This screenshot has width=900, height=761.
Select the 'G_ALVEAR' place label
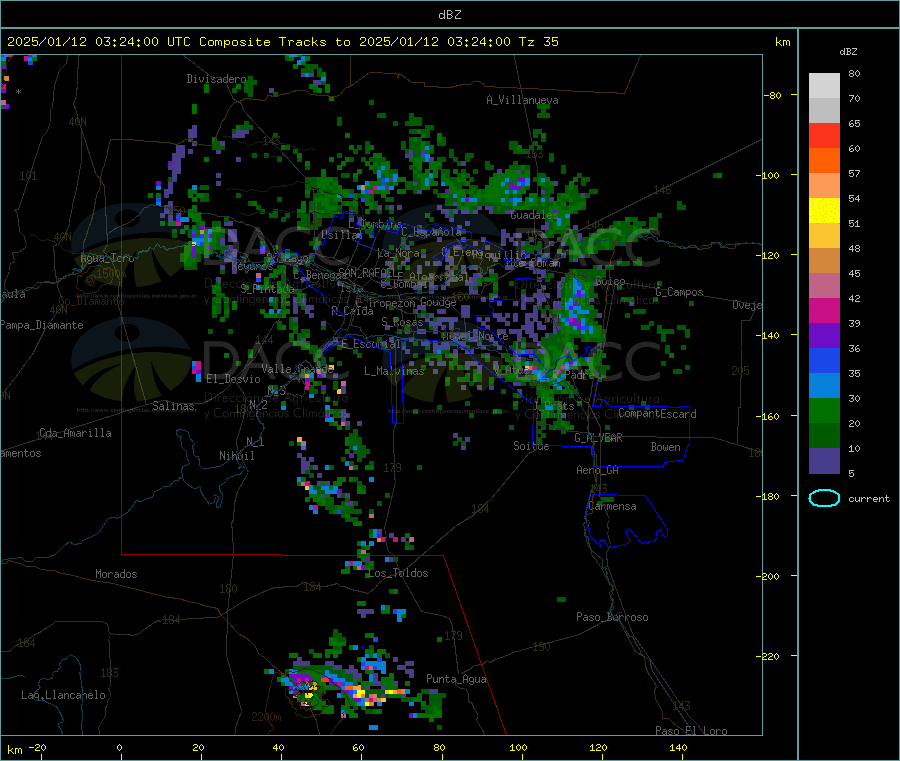pos(598,438)
